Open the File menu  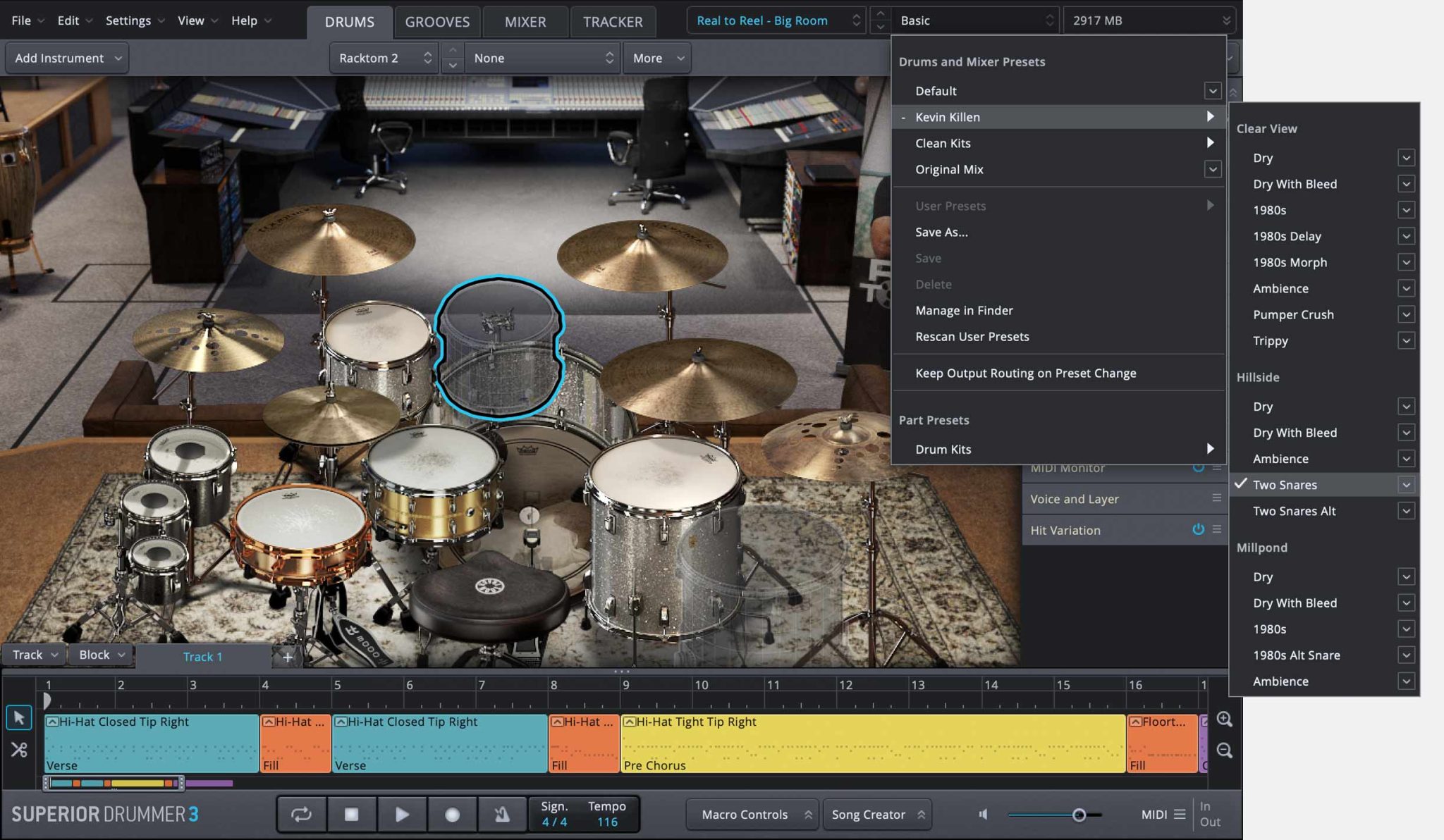tap(27, 20)
